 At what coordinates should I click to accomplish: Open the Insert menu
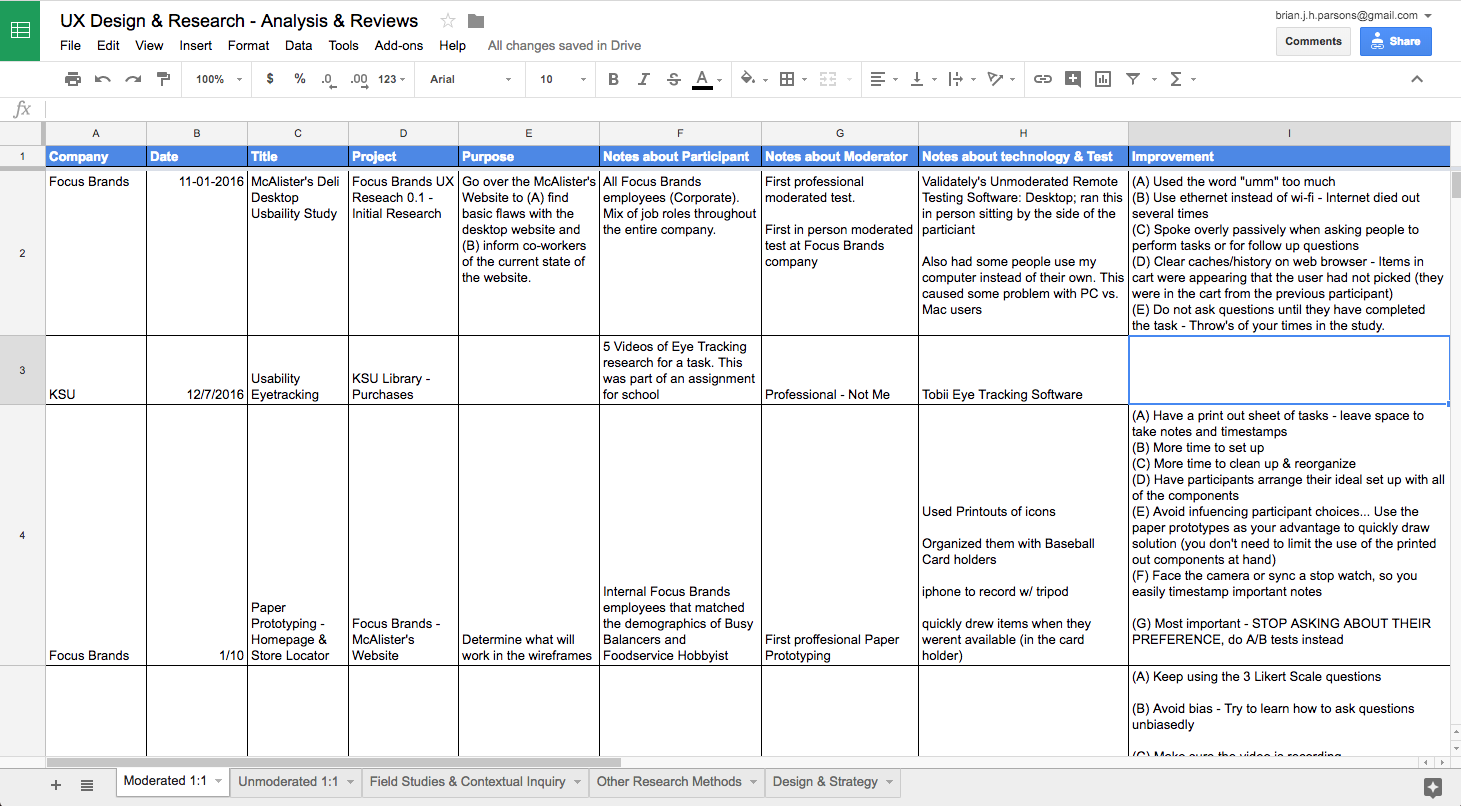tap(196, 45)
